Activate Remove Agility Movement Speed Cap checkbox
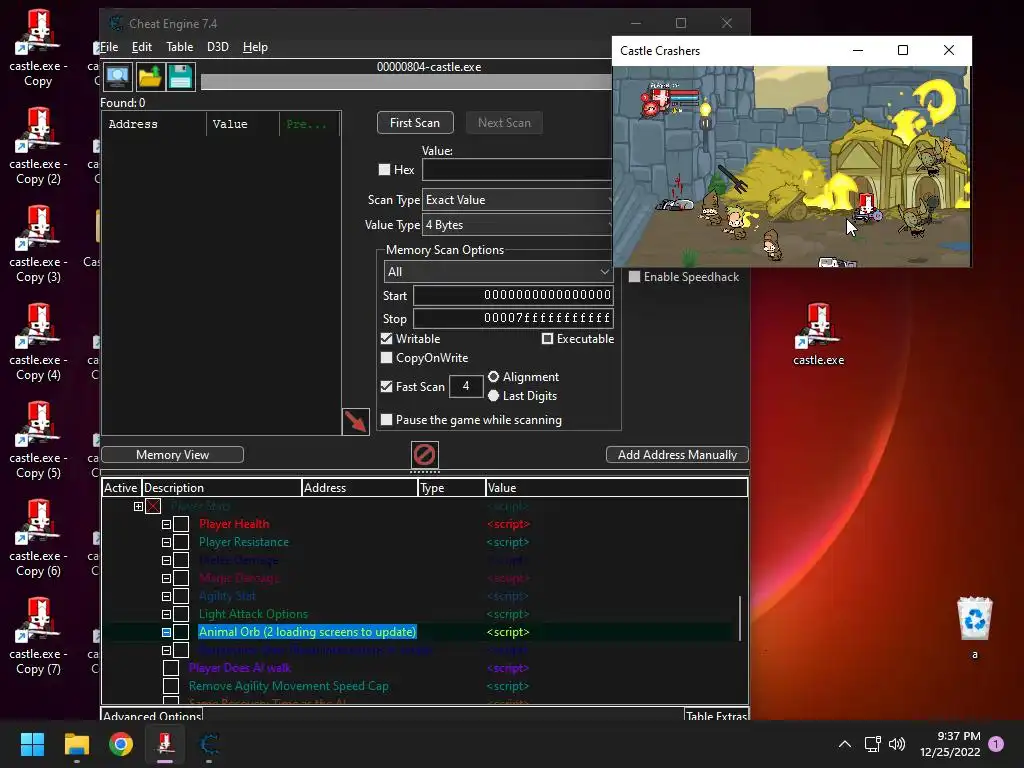1024x768 pixels. coord(171,686)
